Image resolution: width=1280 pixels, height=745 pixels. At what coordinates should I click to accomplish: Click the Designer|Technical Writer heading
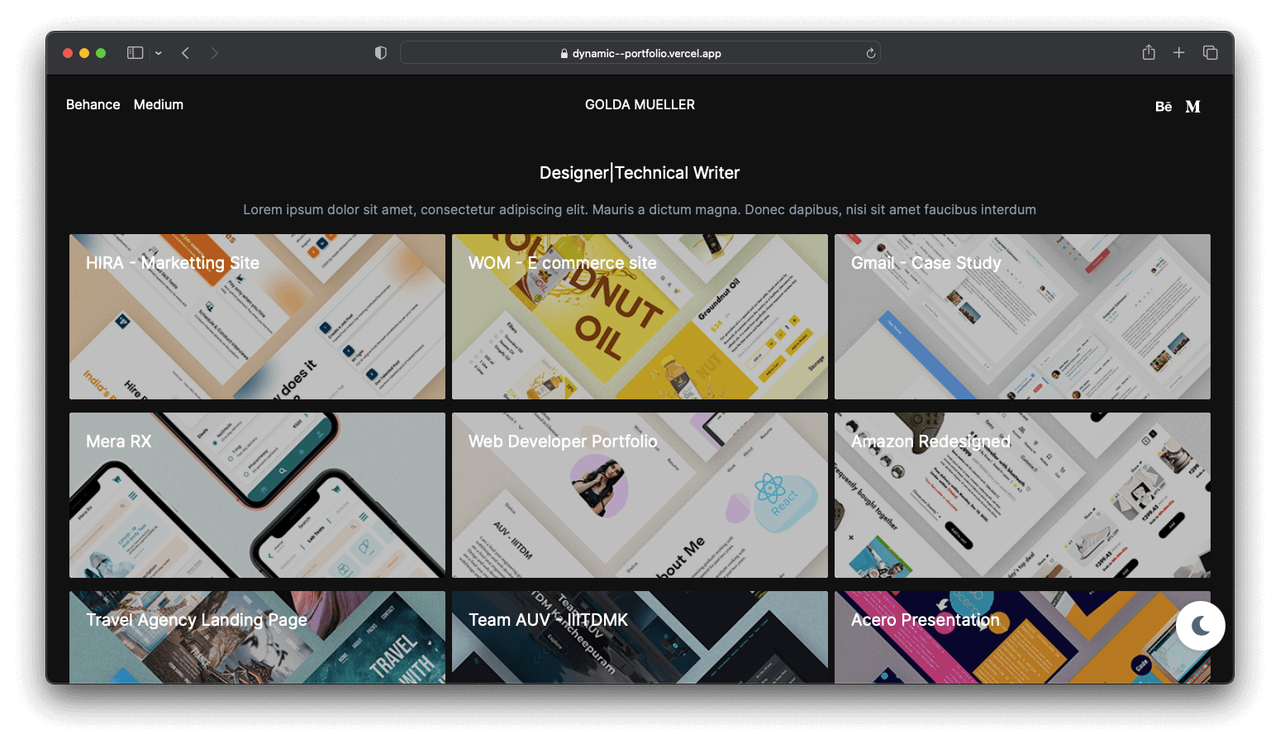tap(640, 173)
